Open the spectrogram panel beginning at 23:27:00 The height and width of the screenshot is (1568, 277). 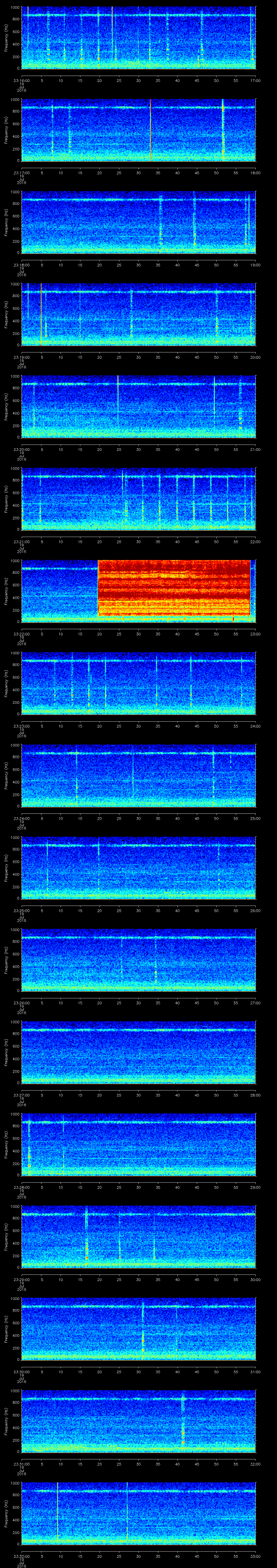click(139, 1052)
